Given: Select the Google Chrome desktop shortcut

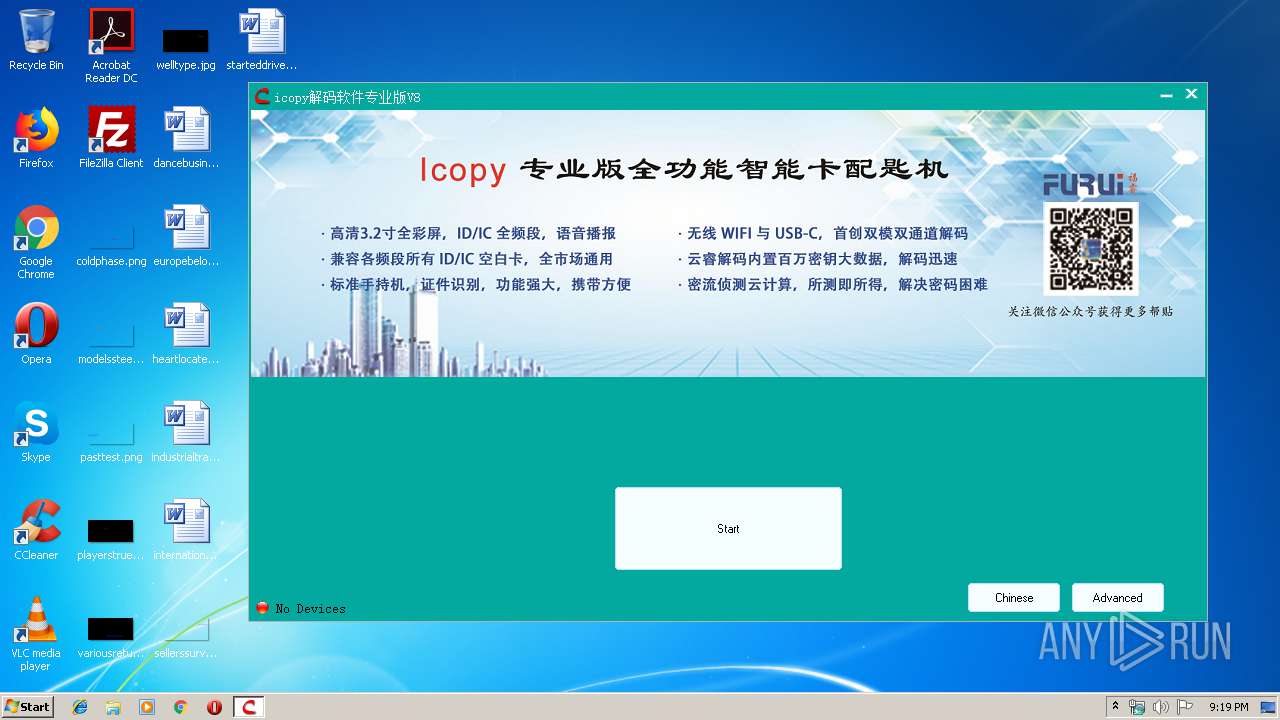Looking at the screenshot, I should point(36,242).
